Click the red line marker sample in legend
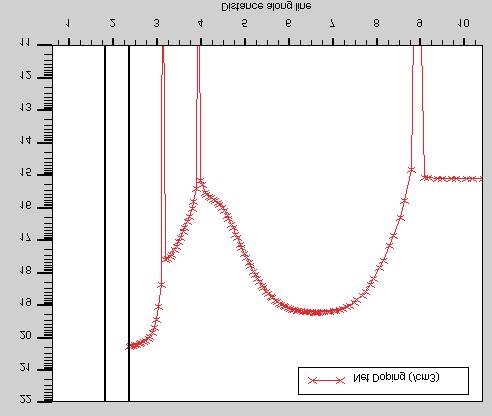Image resolution: width=492 pixels, height=416 pixels. [x=326, y=380]
